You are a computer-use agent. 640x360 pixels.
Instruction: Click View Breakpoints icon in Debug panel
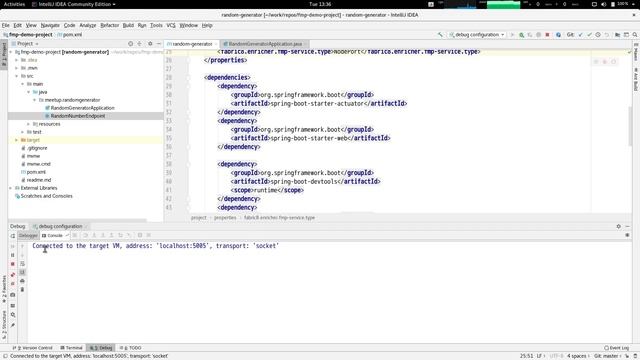13,275
